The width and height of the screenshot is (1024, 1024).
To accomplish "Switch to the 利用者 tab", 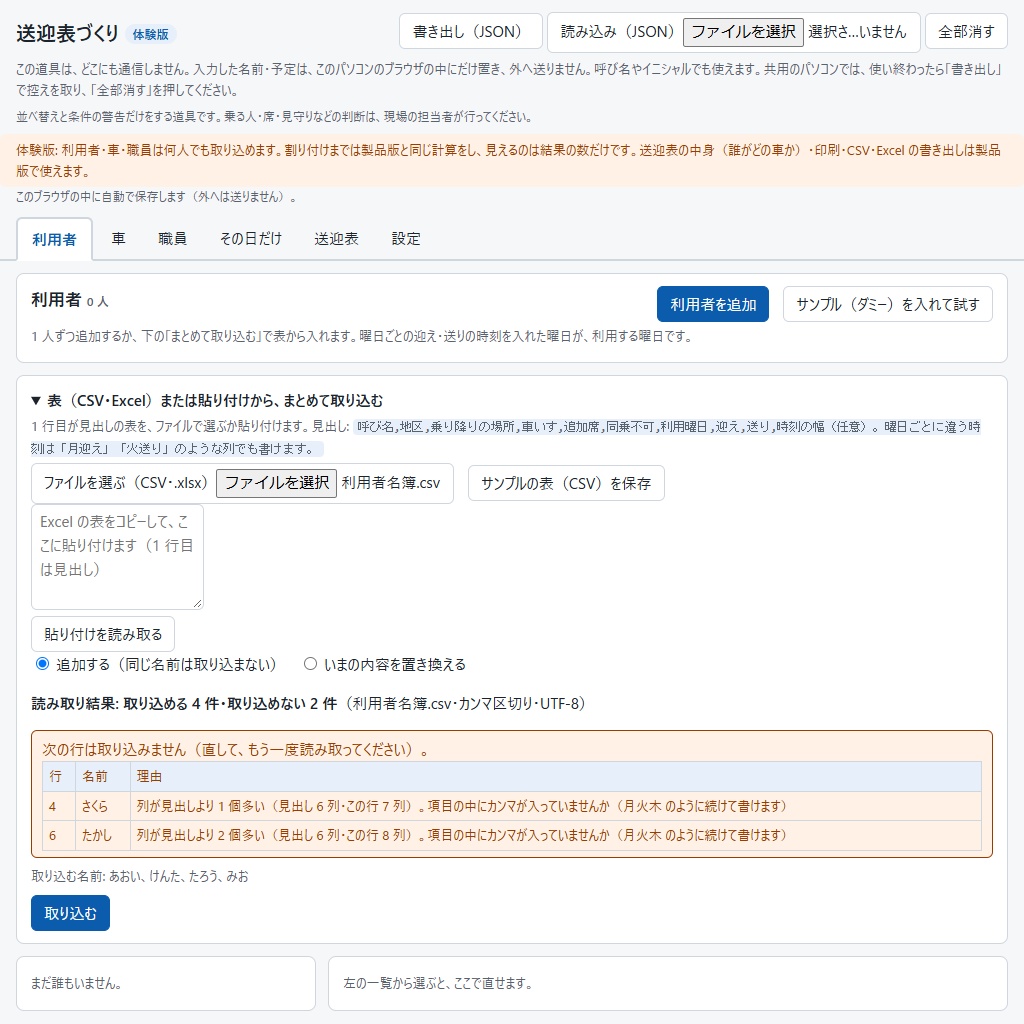I will [x=54, y=239].
